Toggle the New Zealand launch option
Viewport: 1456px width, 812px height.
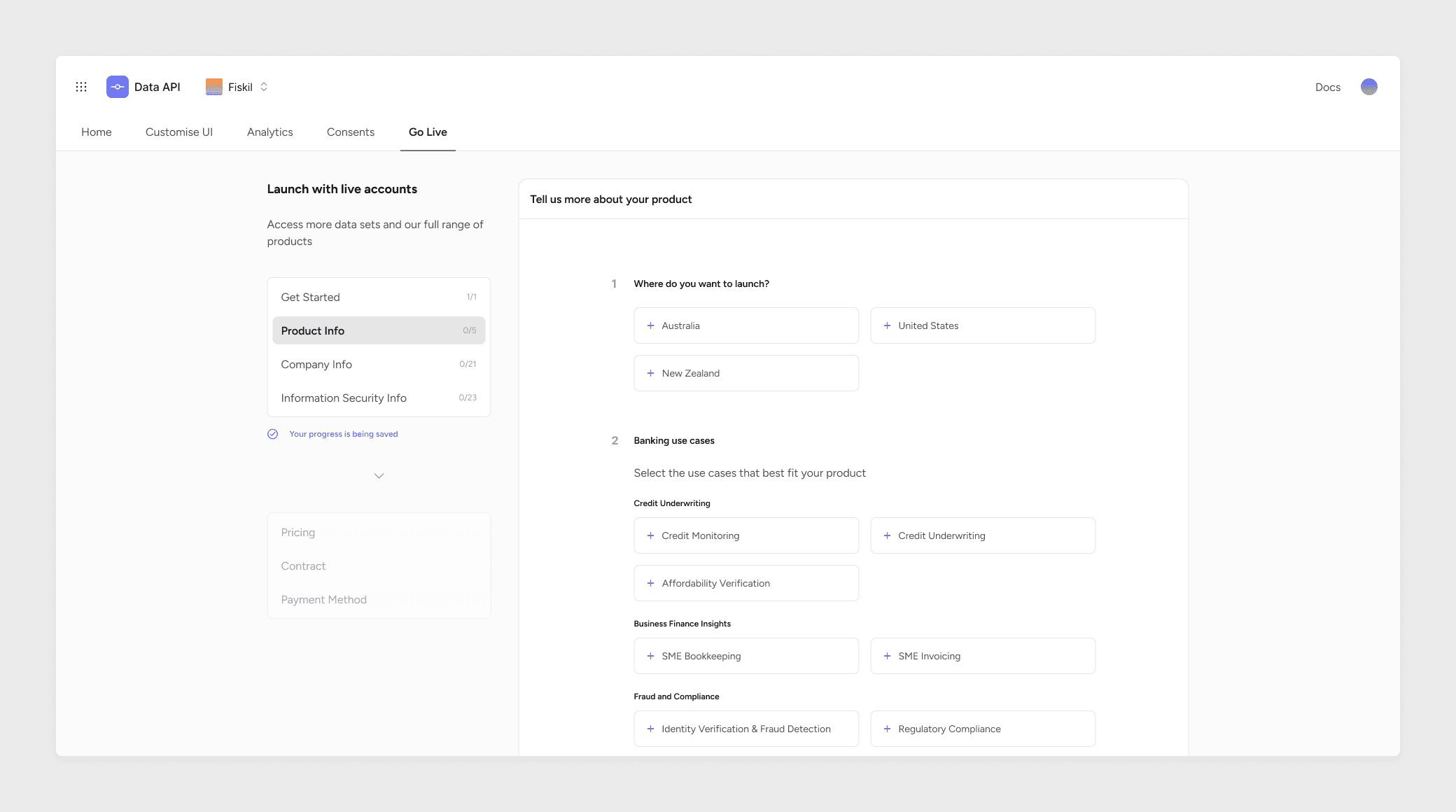(745, 373)
